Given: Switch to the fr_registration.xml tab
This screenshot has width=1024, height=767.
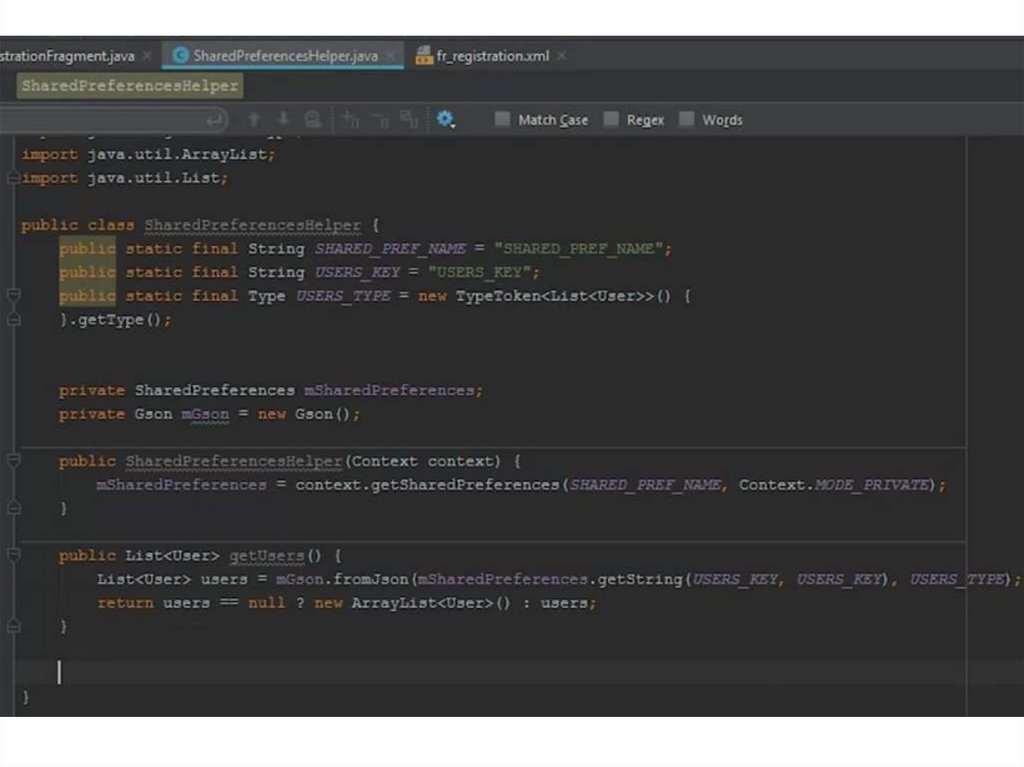Looking at the screenshot, I should pyautogui.click(x=492, y=56).
